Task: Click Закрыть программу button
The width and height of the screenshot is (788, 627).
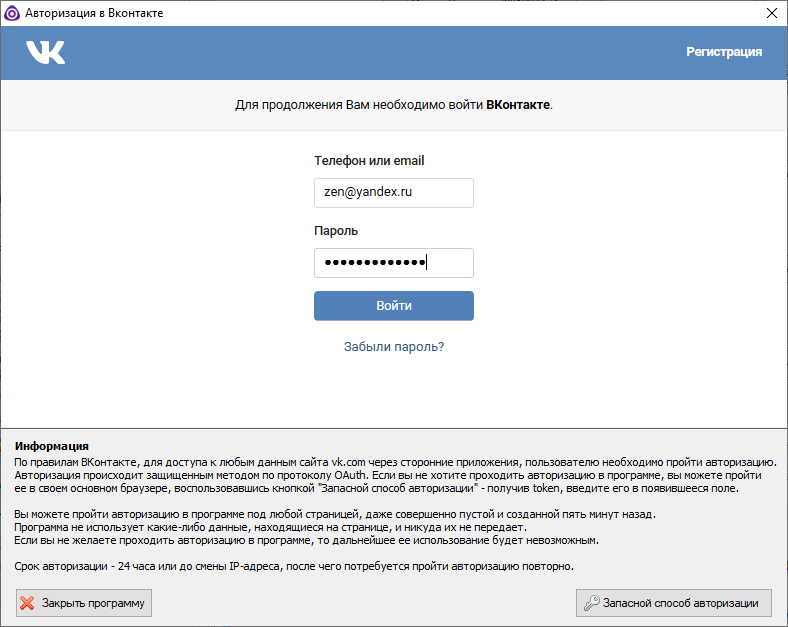Action: (84, 603)
